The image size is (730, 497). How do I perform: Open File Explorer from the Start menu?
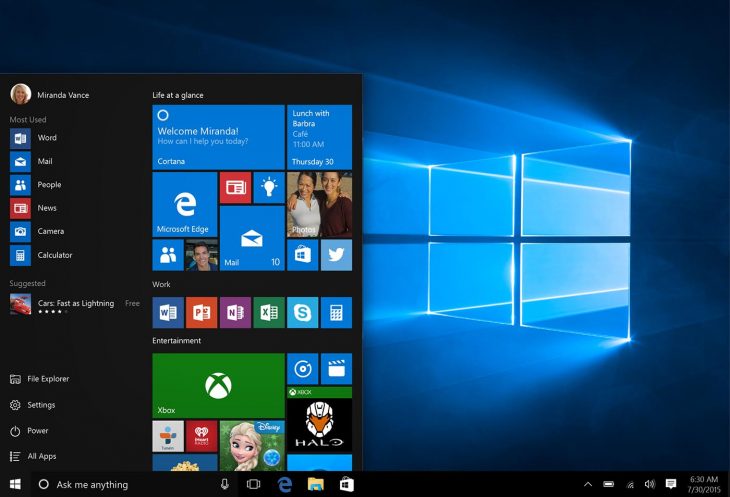tap(40, 379)
